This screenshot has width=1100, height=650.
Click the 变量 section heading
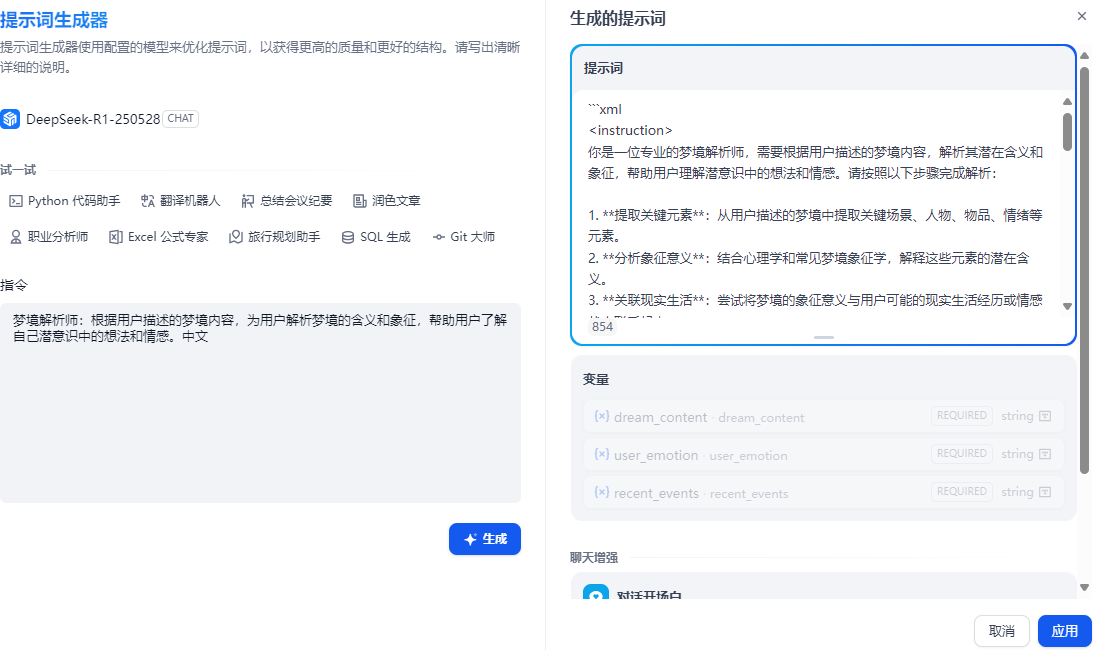[x=596, y=379]
